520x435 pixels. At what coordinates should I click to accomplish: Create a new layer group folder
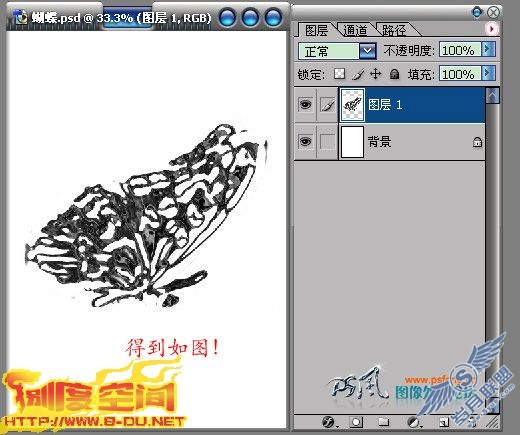(x=384, y=422)
